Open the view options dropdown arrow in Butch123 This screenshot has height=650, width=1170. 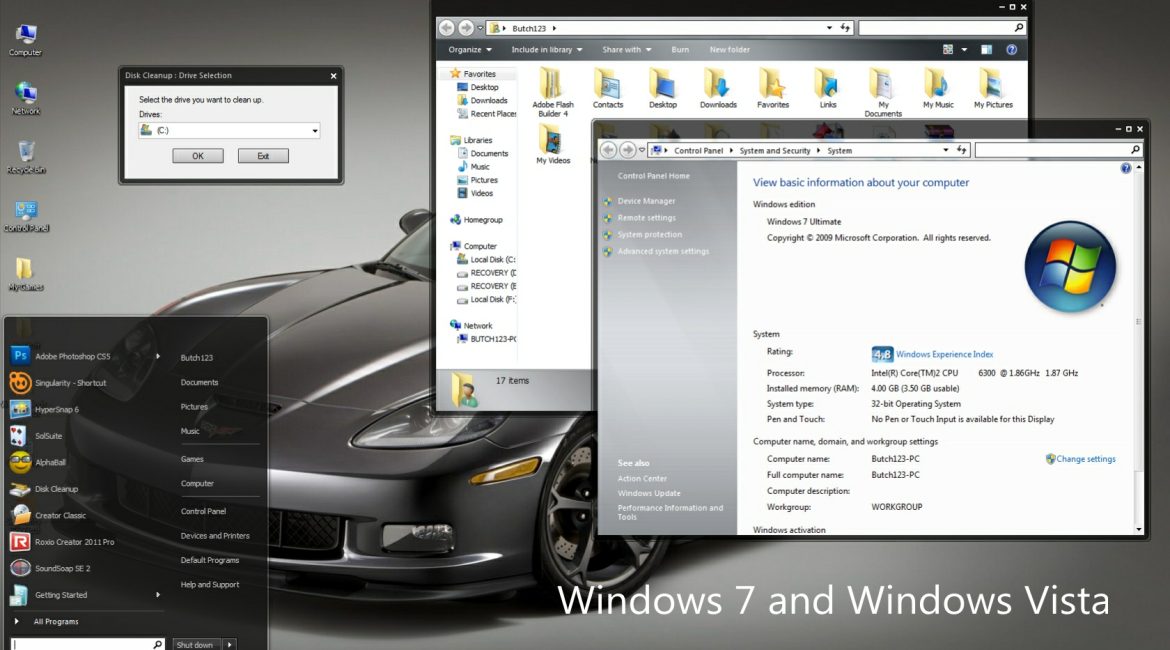(964, 50)
